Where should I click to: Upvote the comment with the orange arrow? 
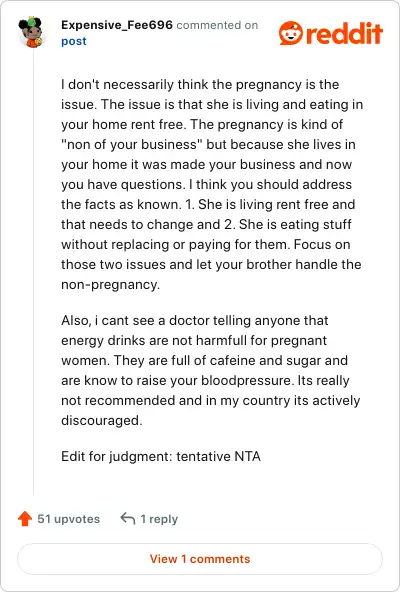coord(25,519)
